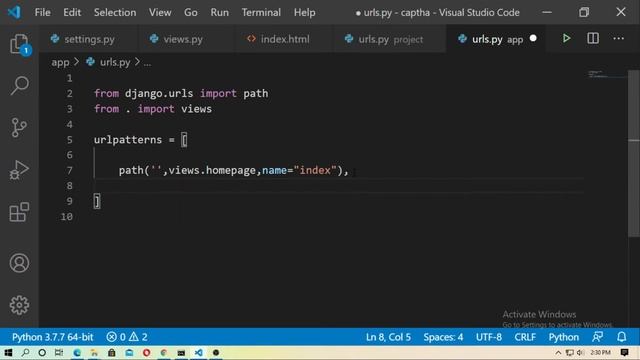Place cursor on line 7 path code

click(234, 170)
